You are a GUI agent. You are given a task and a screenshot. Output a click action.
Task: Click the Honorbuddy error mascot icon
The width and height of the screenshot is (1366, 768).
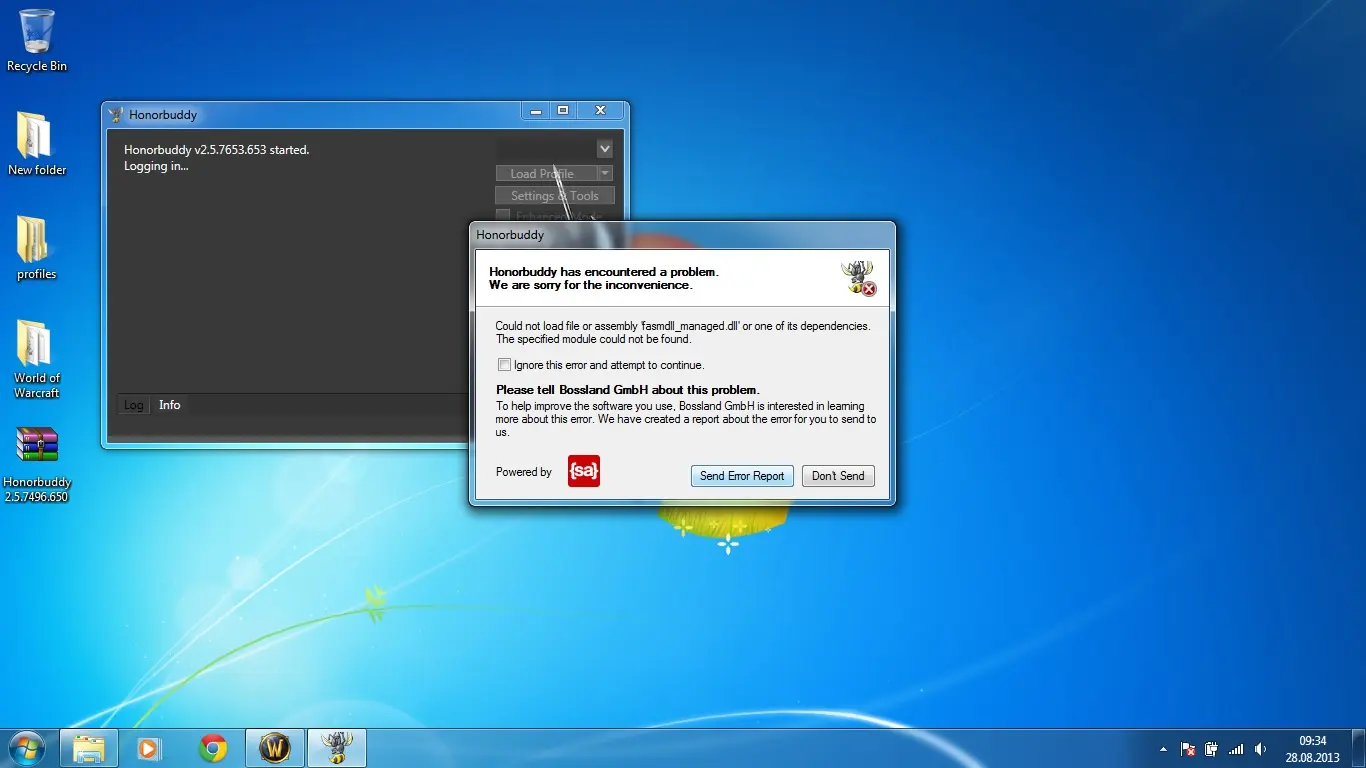[x=859, y=278]
